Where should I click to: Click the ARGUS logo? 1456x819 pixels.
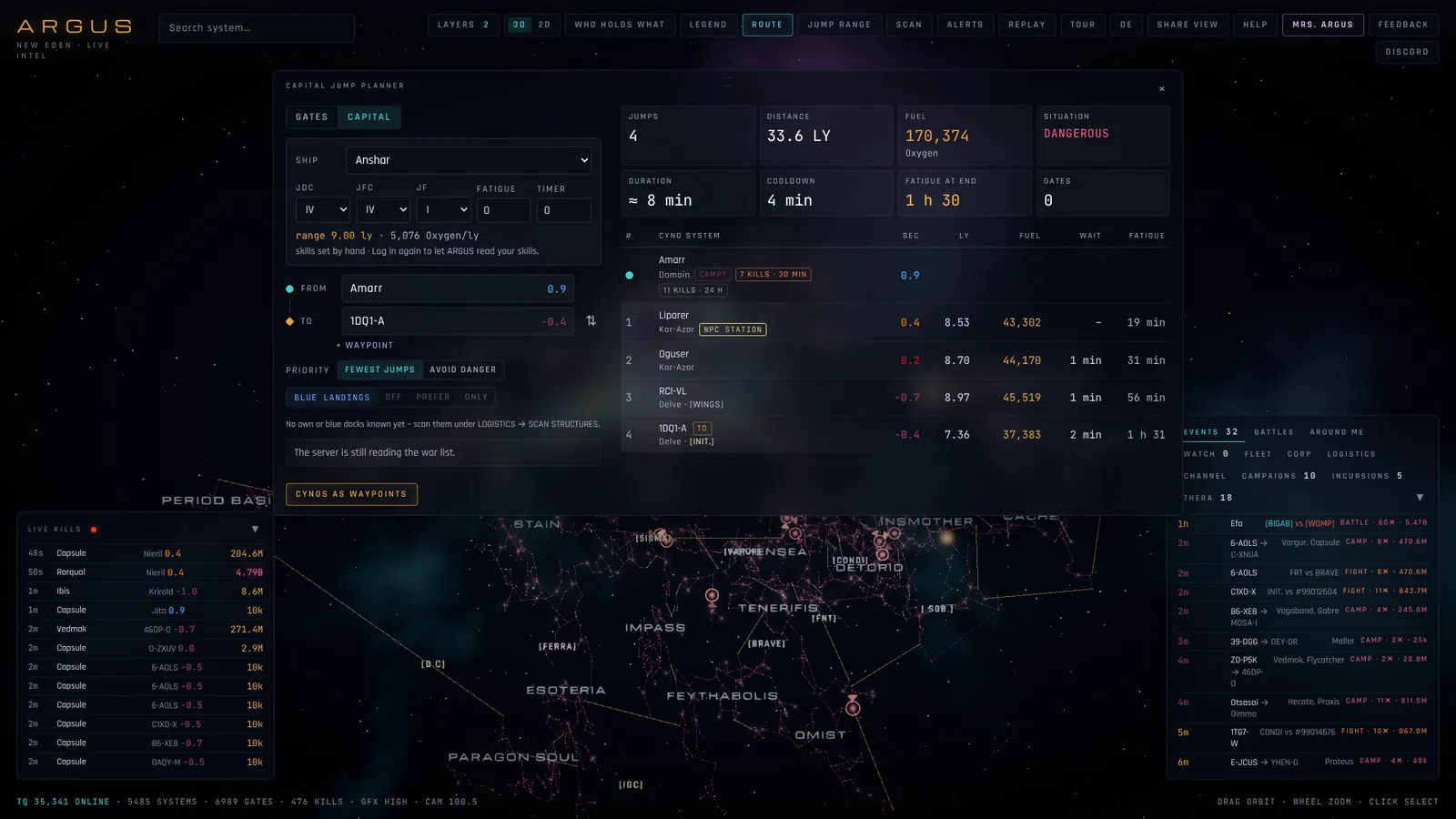point(75,27)
